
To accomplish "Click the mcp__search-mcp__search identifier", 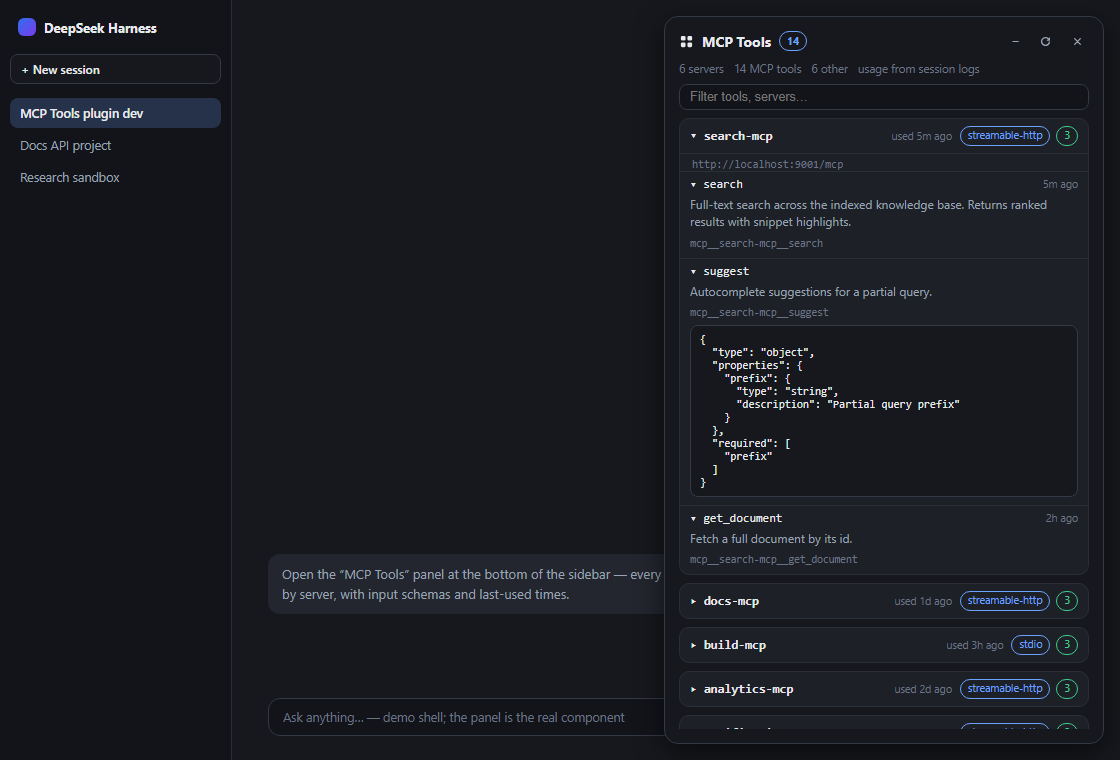I will [756, 244].
